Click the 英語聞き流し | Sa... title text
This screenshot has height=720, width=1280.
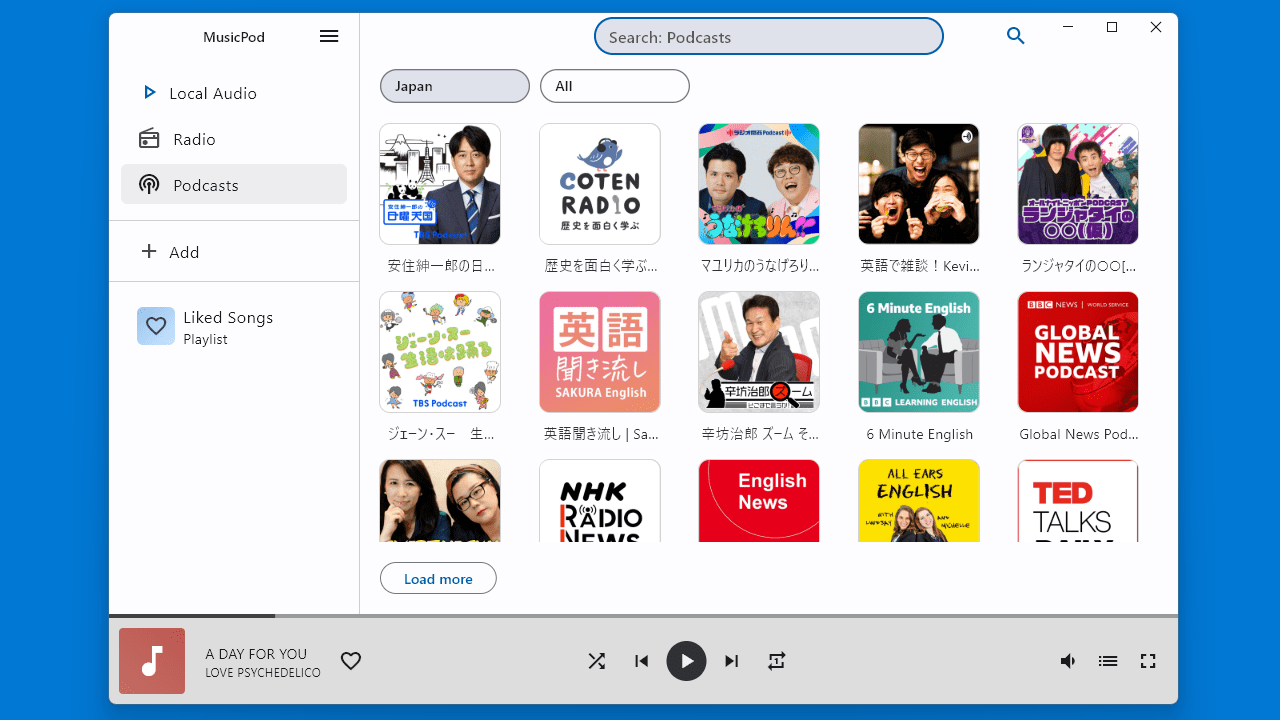point(600,434)
